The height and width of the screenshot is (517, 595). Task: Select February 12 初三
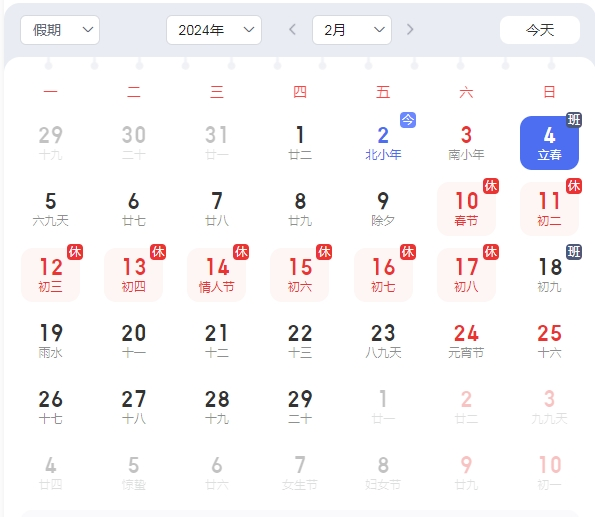[50, 275]
